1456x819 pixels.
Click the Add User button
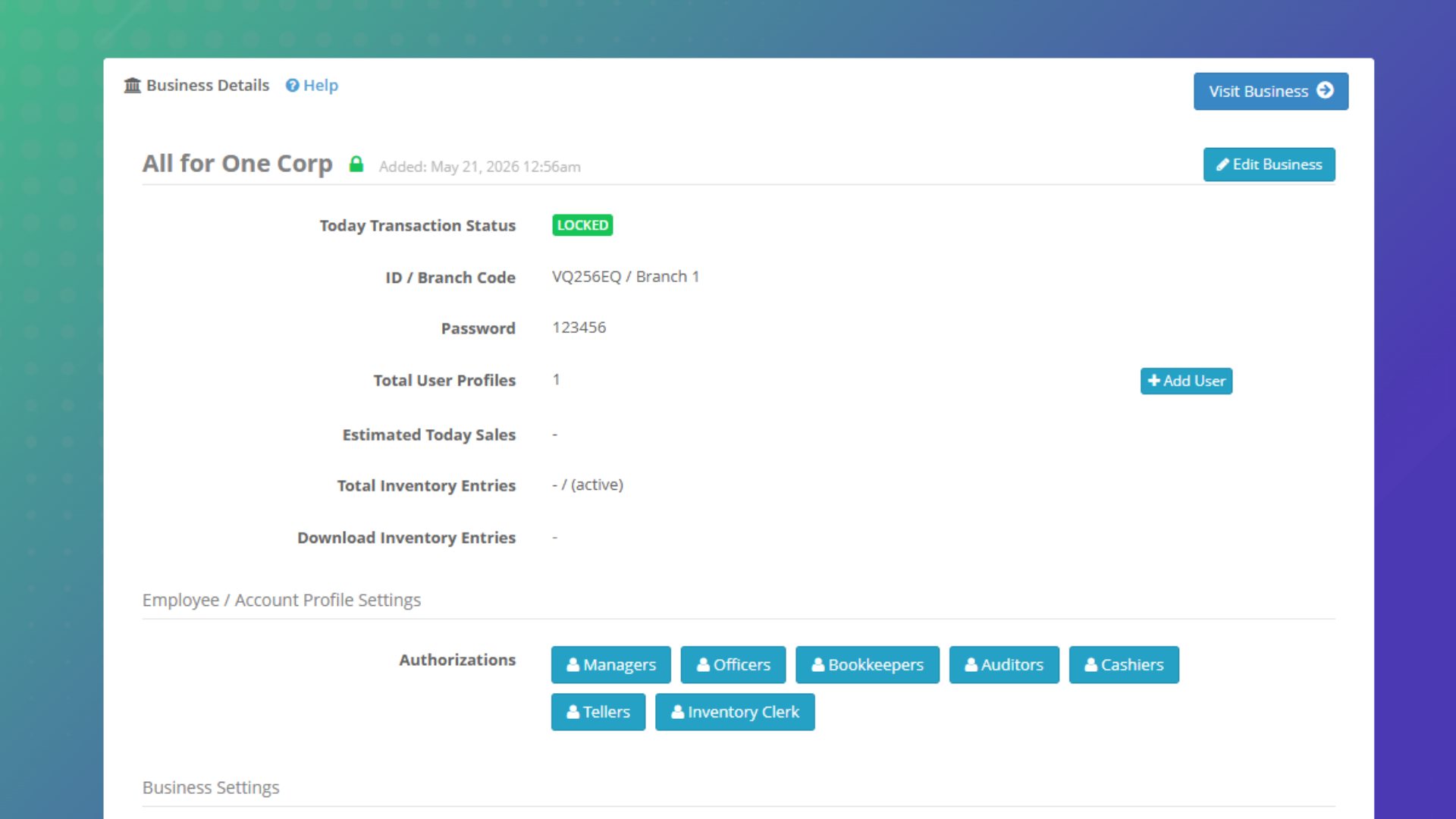1186,381
